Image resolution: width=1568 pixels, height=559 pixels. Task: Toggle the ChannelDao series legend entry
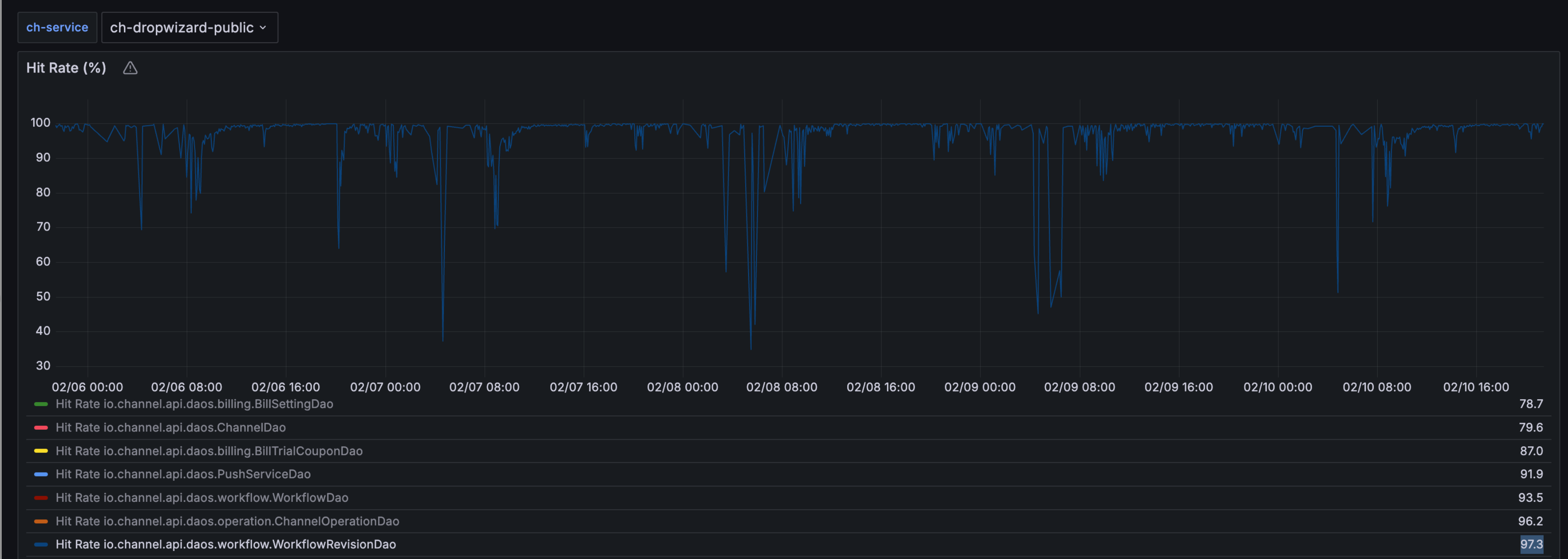coord(170,428)
